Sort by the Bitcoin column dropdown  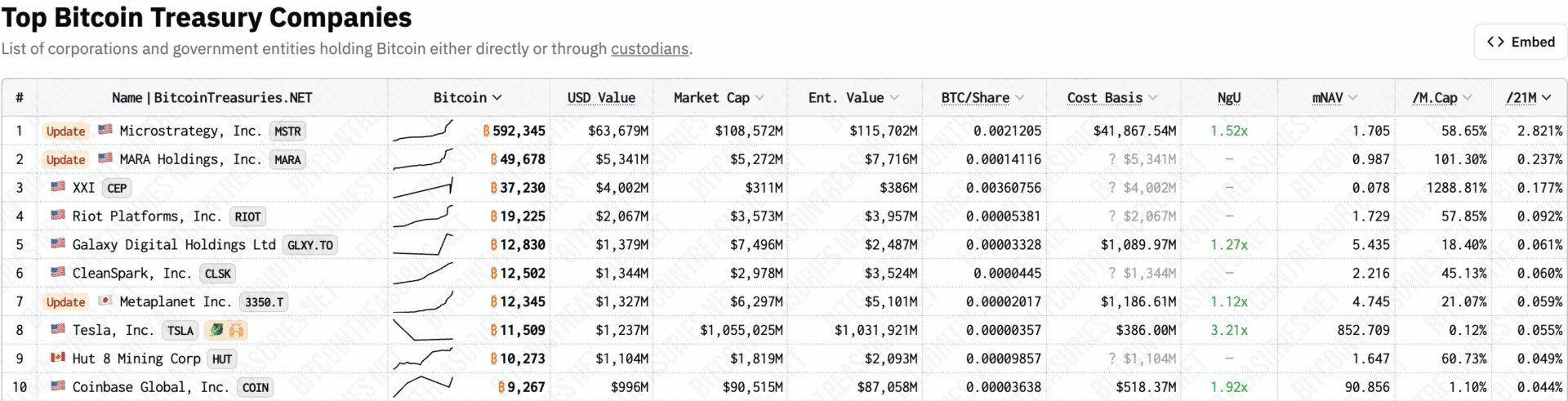coord(468,98)
